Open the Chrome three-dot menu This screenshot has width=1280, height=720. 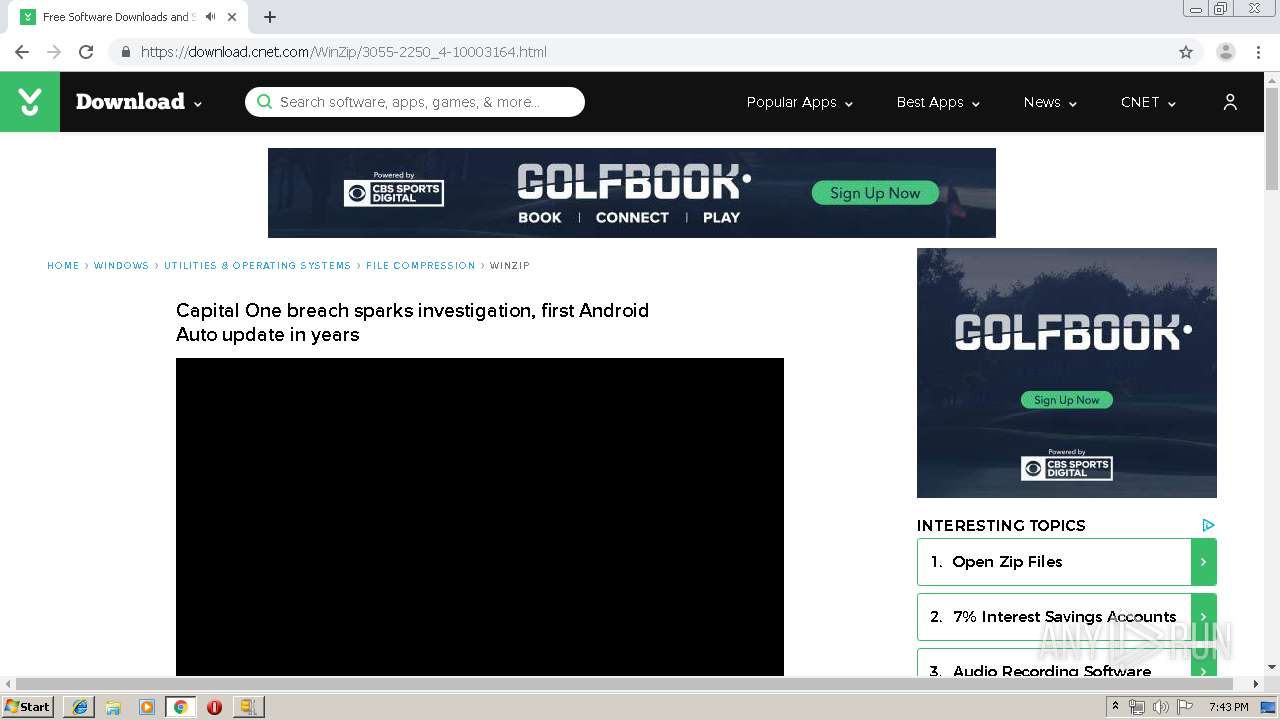1258,52
